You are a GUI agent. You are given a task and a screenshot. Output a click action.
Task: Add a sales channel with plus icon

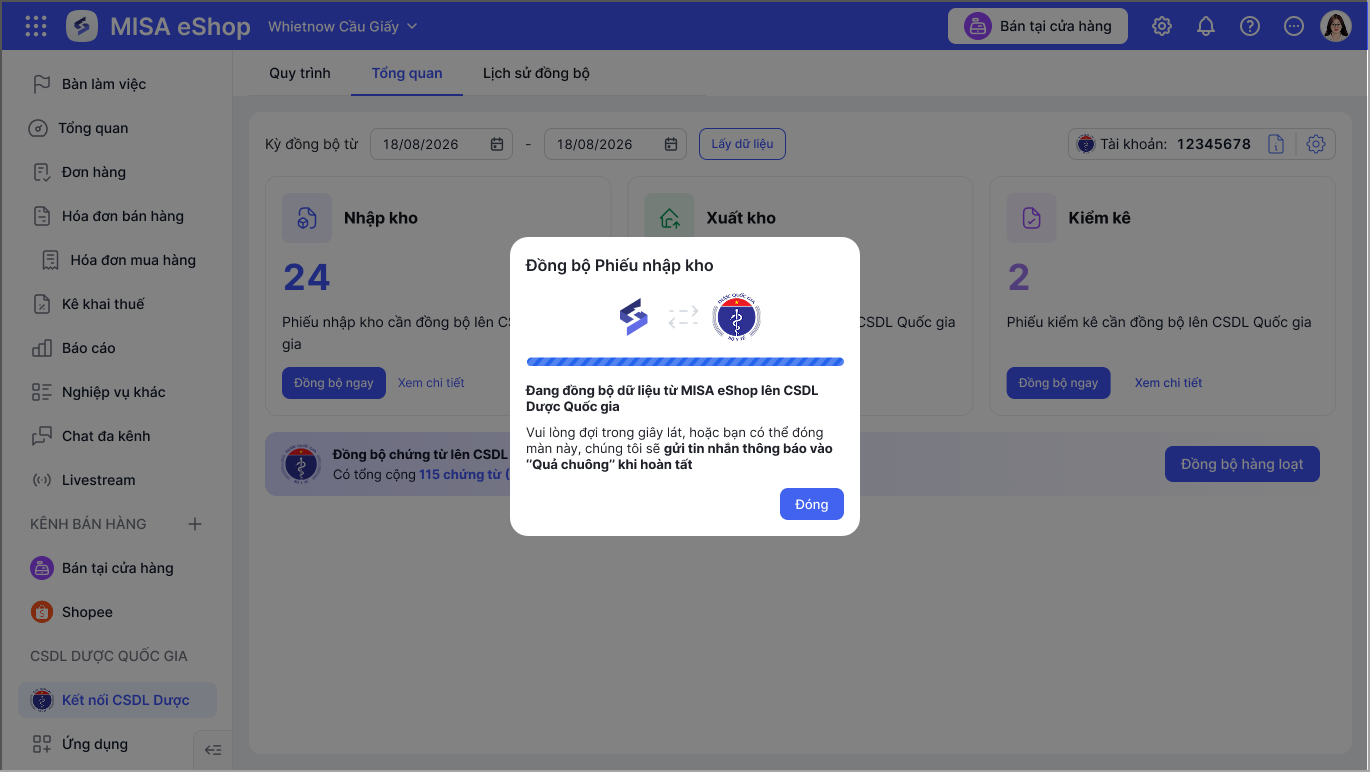(195, 524)
